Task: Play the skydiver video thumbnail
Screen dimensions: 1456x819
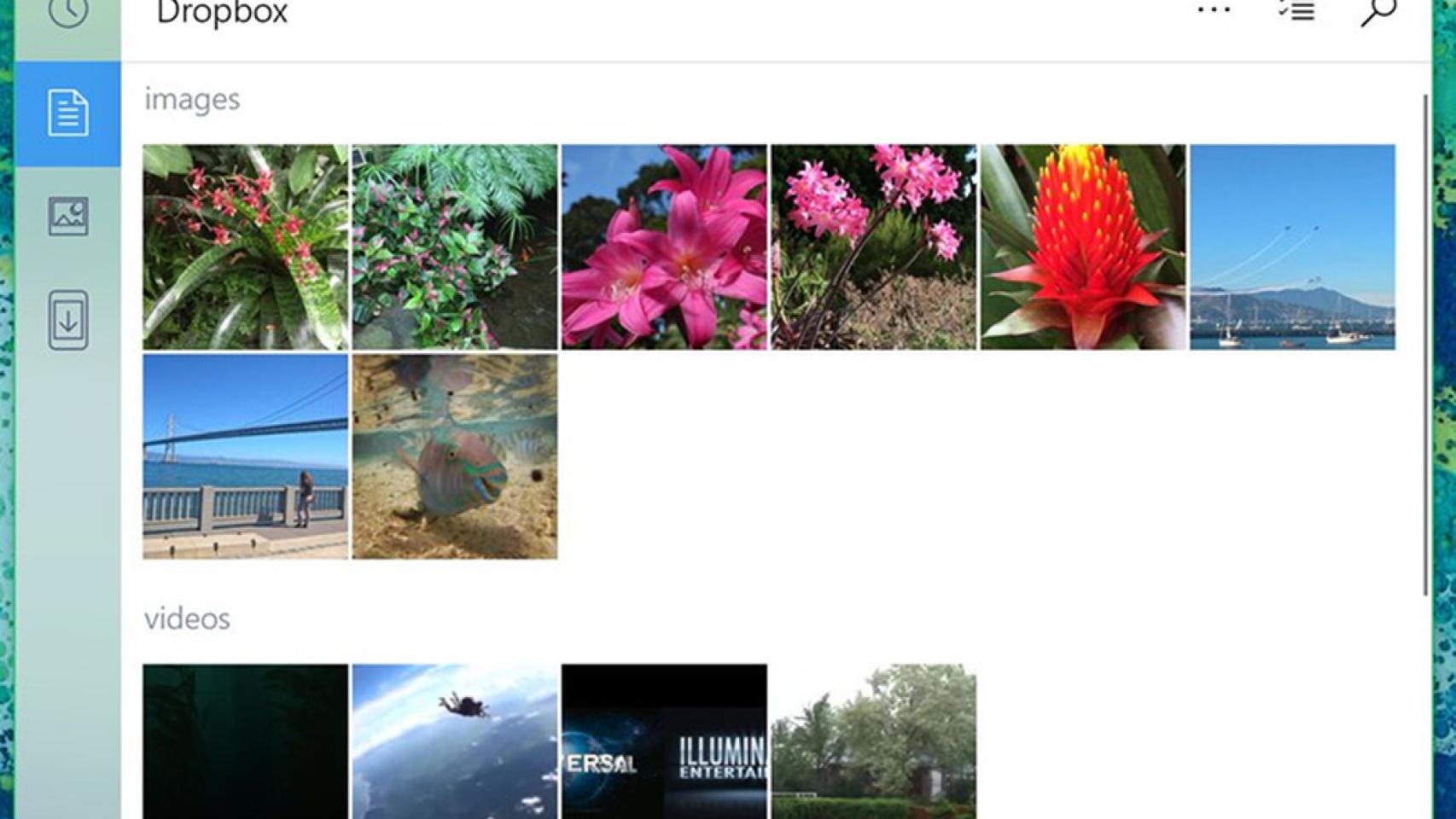Action: (455, 741)
